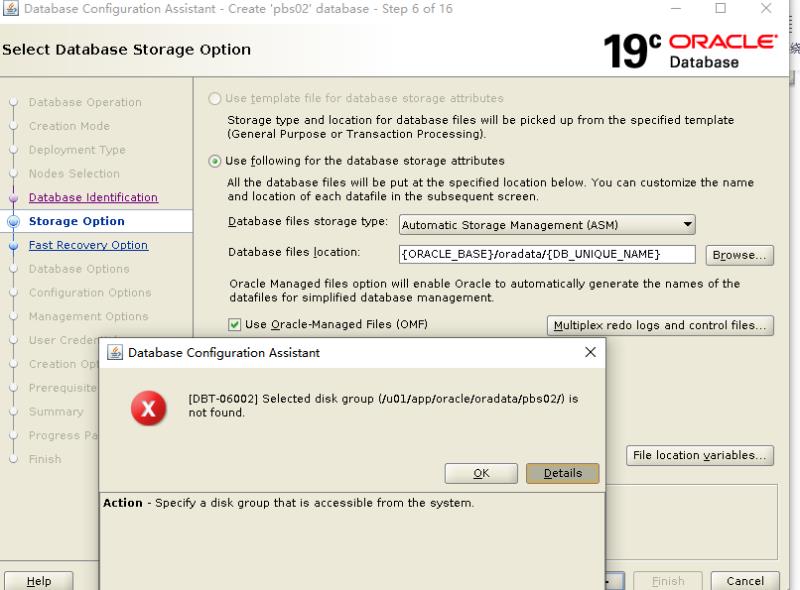Viewport: 800px width, 590px height.
Task: Click the Database files location field
Action: point(547,254)
